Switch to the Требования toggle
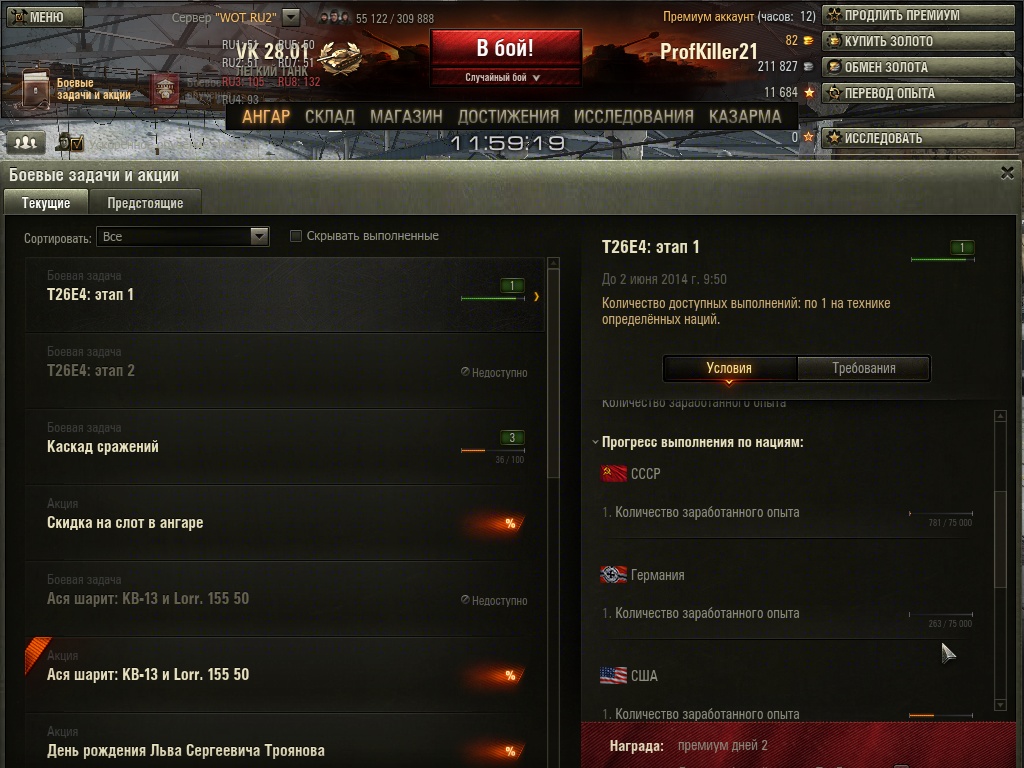The image size is (1024, 768). point(863,368)
